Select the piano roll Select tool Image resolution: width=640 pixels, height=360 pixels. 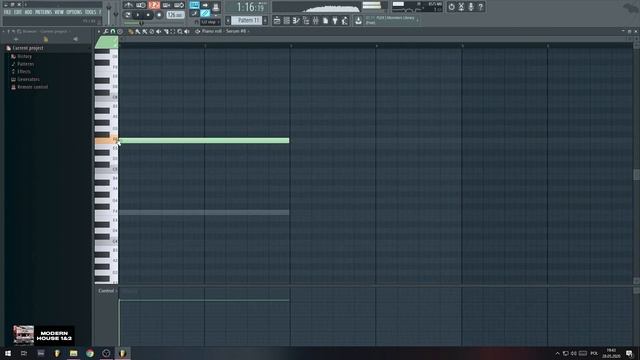173,31
